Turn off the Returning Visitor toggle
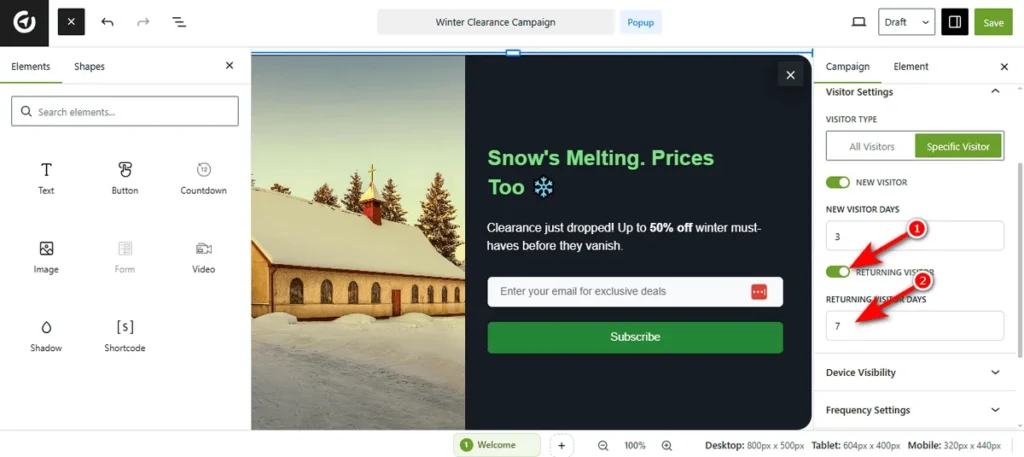Viewport: 1024px width, 457px height. [x=838, y=272]
